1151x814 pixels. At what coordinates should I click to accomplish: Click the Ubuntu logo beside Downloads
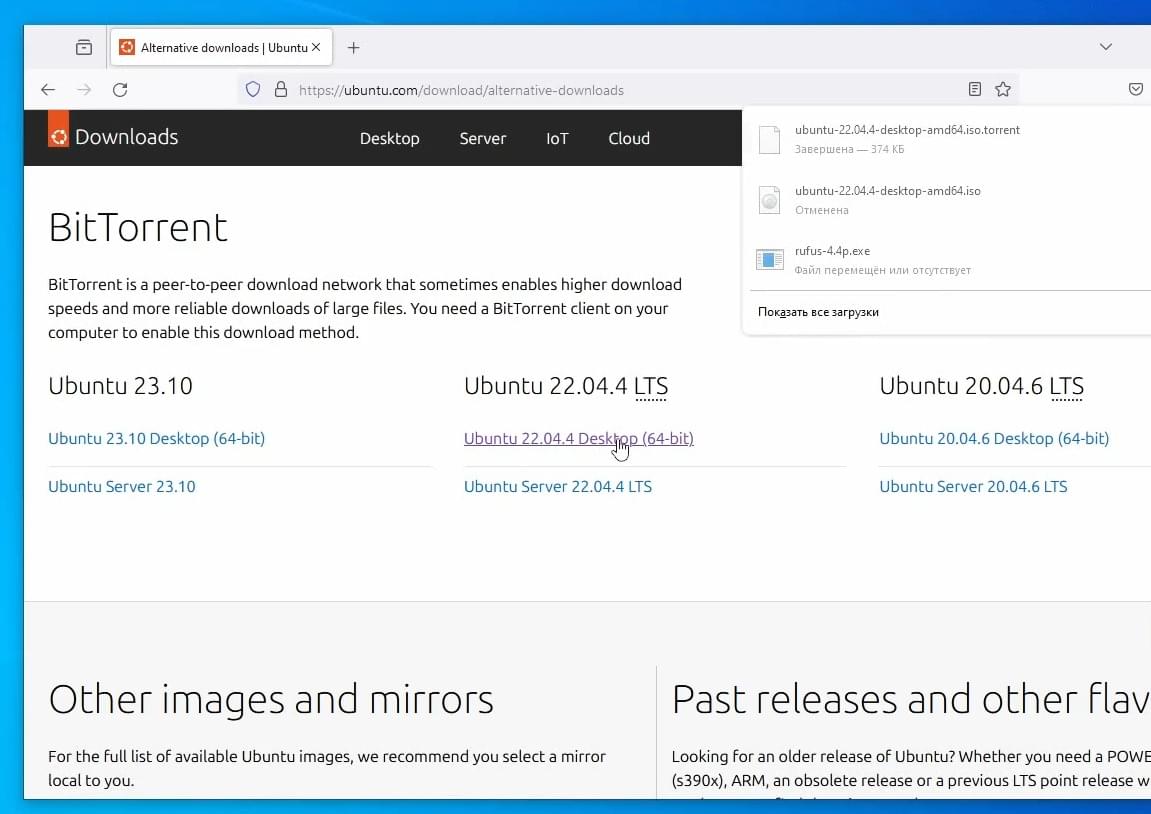point(59,129)
